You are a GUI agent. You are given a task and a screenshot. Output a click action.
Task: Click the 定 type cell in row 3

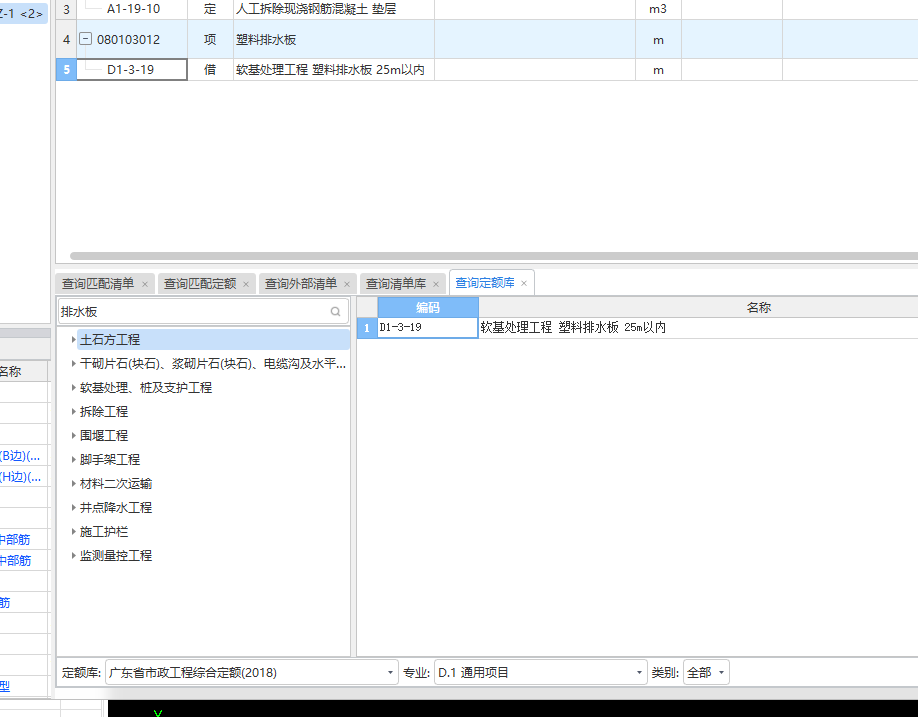(x=210, y=9)
